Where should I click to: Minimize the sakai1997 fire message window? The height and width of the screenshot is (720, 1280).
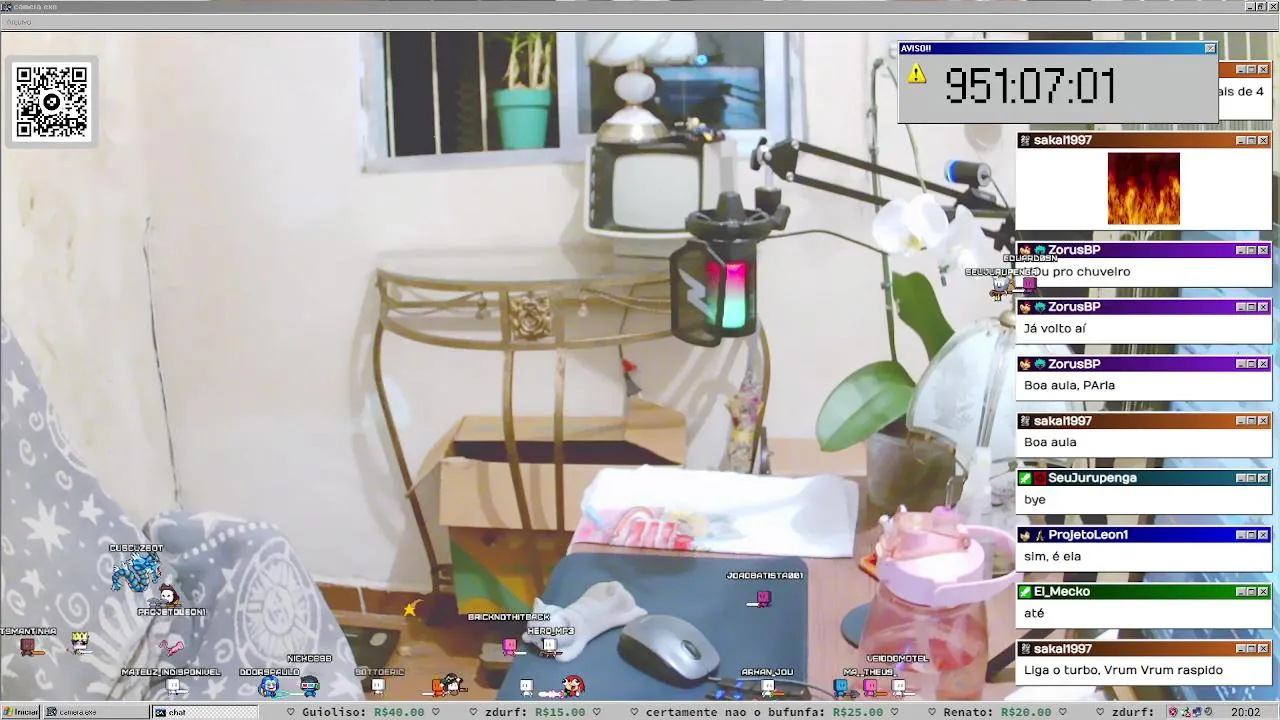[1241, 140]
